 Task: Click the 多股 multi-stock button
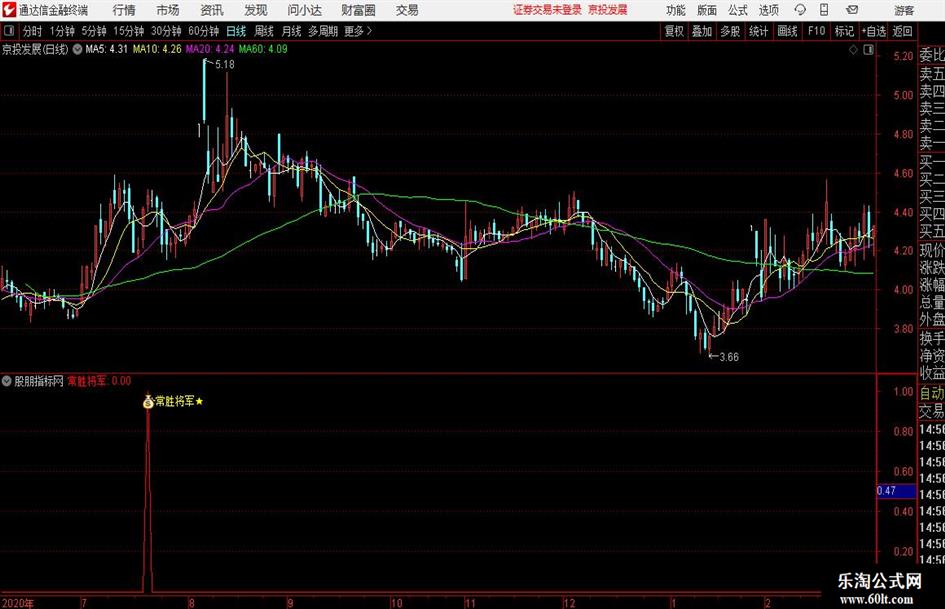pos(730,31)
